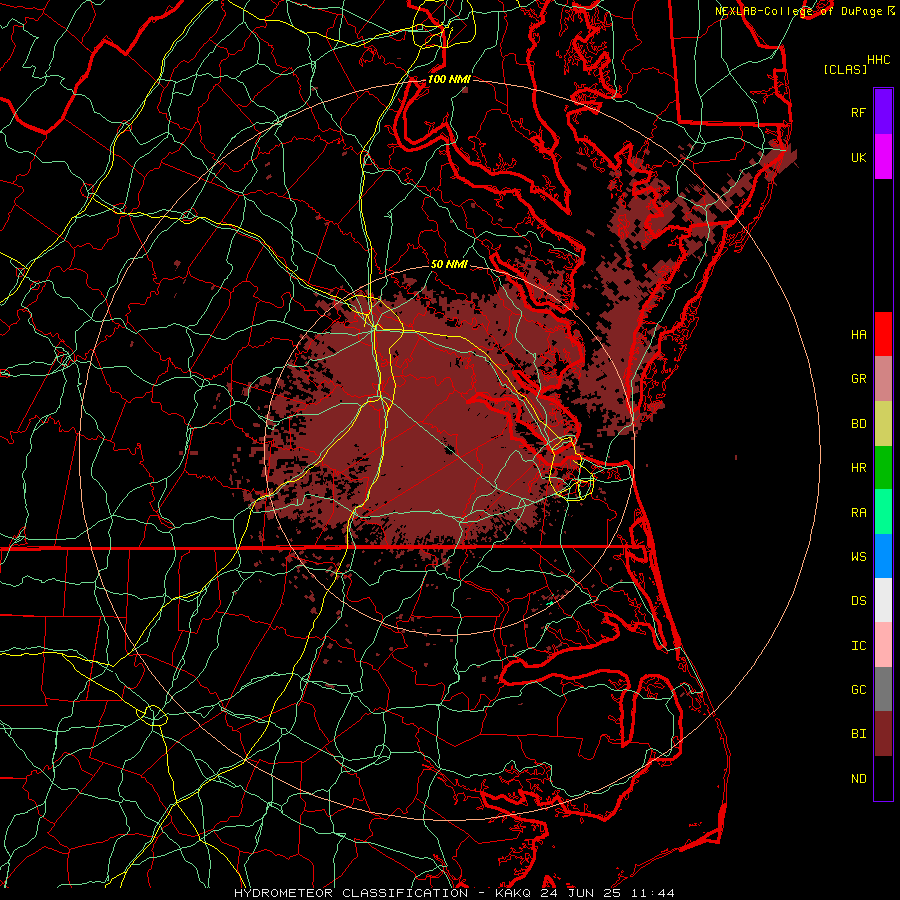Click the BD yellow legend swatch
The image size is (900, 900).
pos(883,424)
